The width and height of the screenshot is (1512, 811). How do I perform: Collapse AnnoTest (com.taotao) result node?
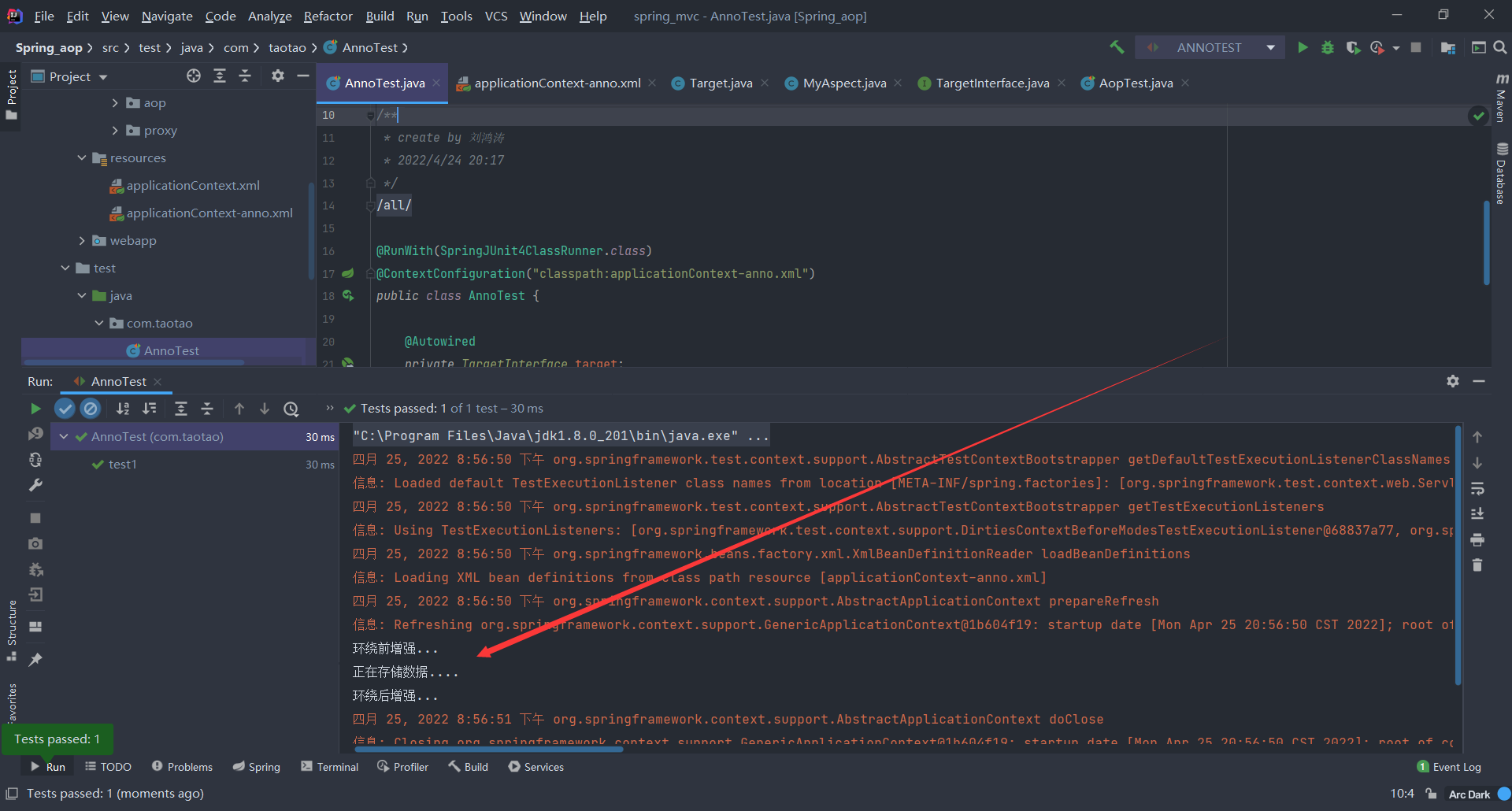tap(64, 436)
